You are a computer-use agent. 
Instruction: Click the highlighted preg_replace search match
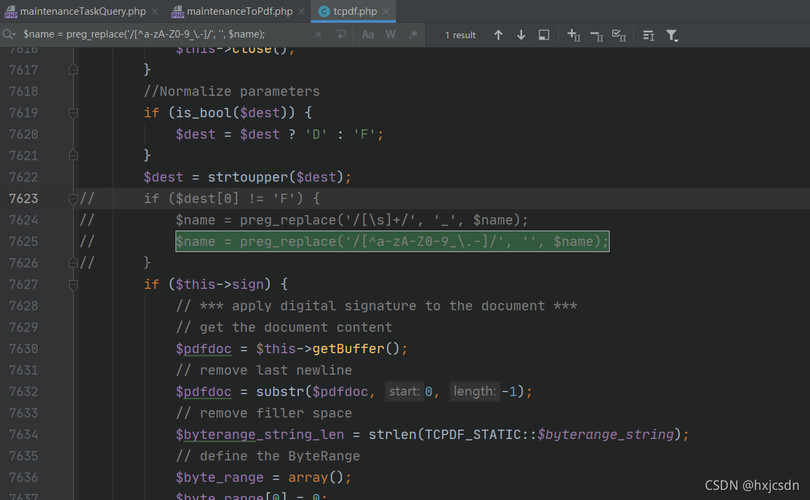click(x=392, y=241)
